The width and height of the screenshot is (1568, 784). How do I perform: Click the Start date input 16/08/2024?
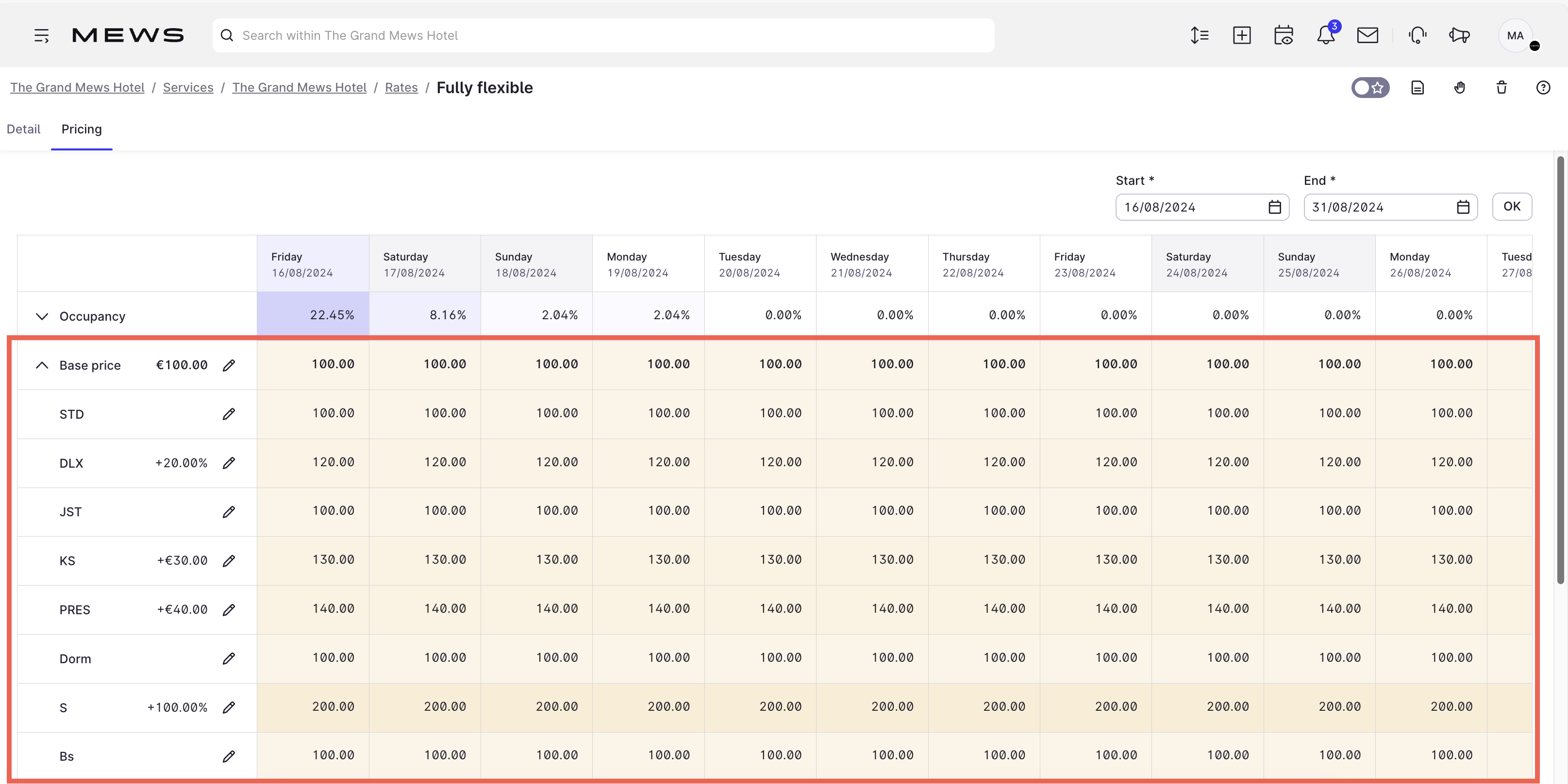pos(1202,208)
